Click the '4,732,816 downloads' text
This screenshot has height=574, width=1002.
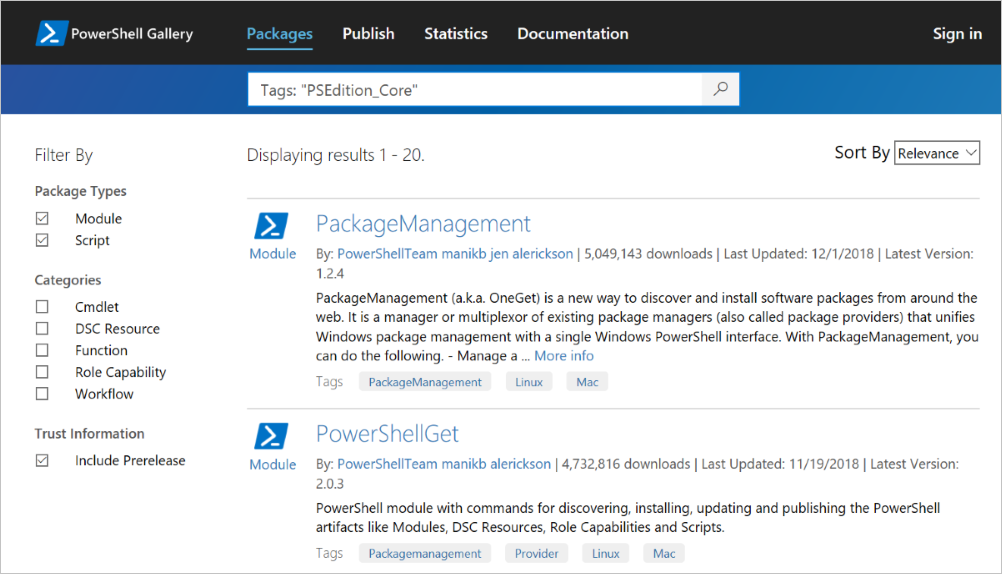tap(626, 464)
